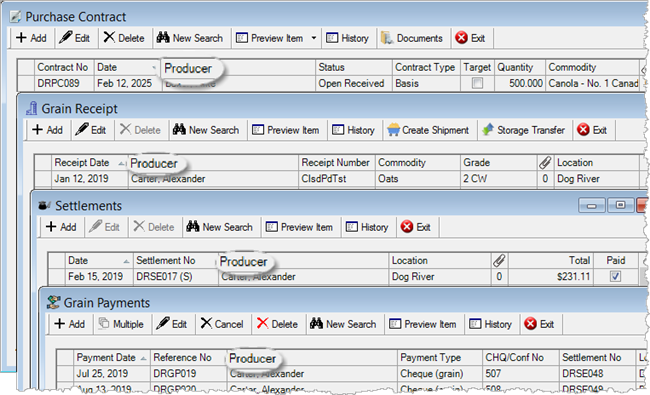
Task: Click Cancel in Grain Payments toolbar
Action: point(222,324)
